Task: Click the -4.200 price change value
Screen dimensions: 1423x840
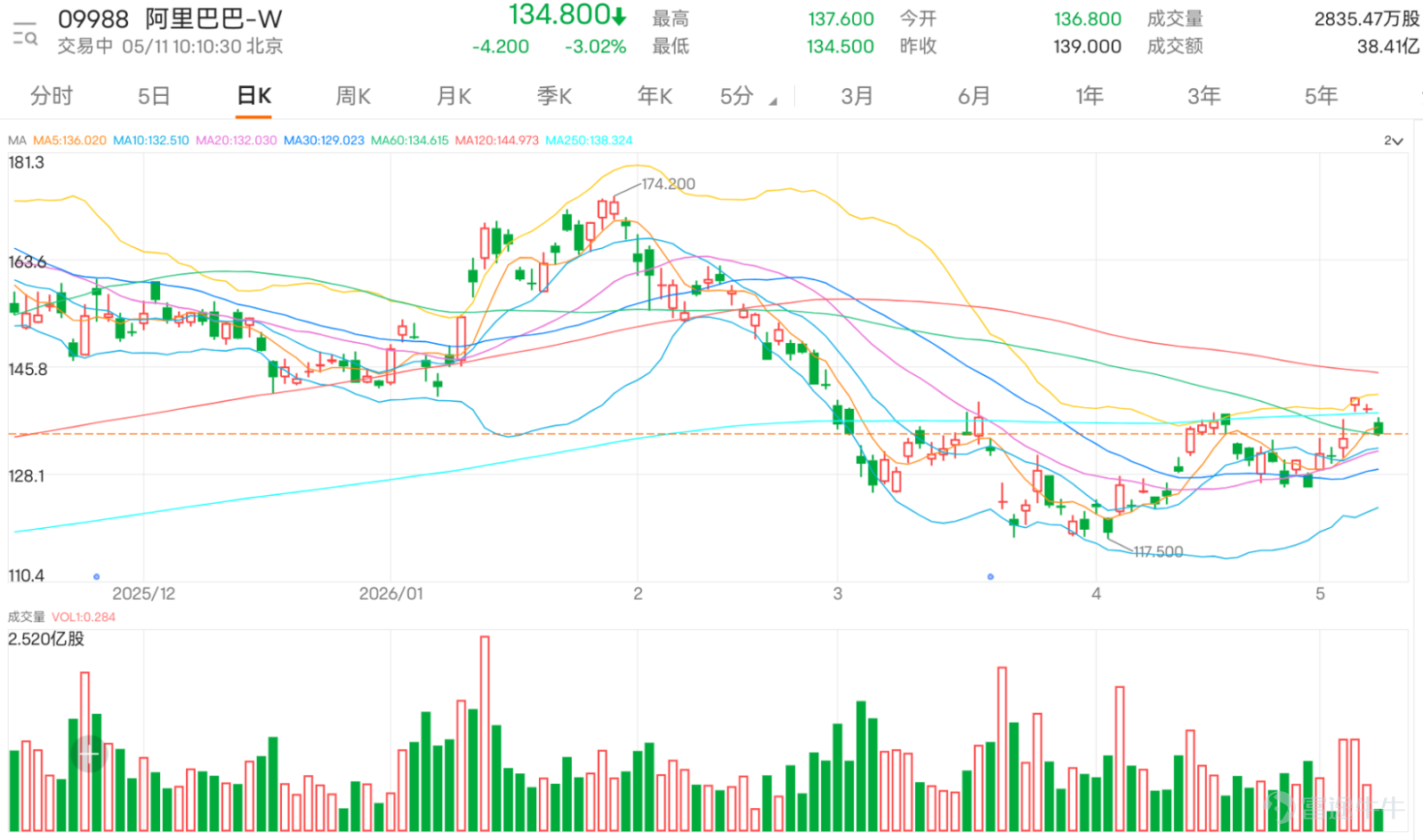Action: tap(501, 46)
